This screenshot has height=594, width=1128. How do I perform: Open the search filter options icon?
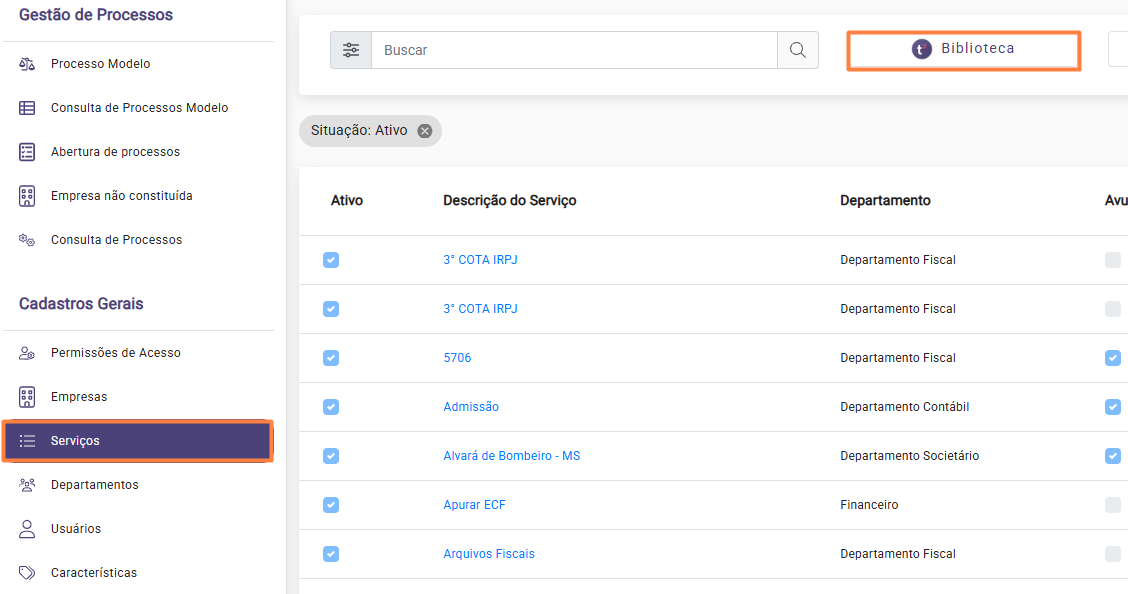351,50
